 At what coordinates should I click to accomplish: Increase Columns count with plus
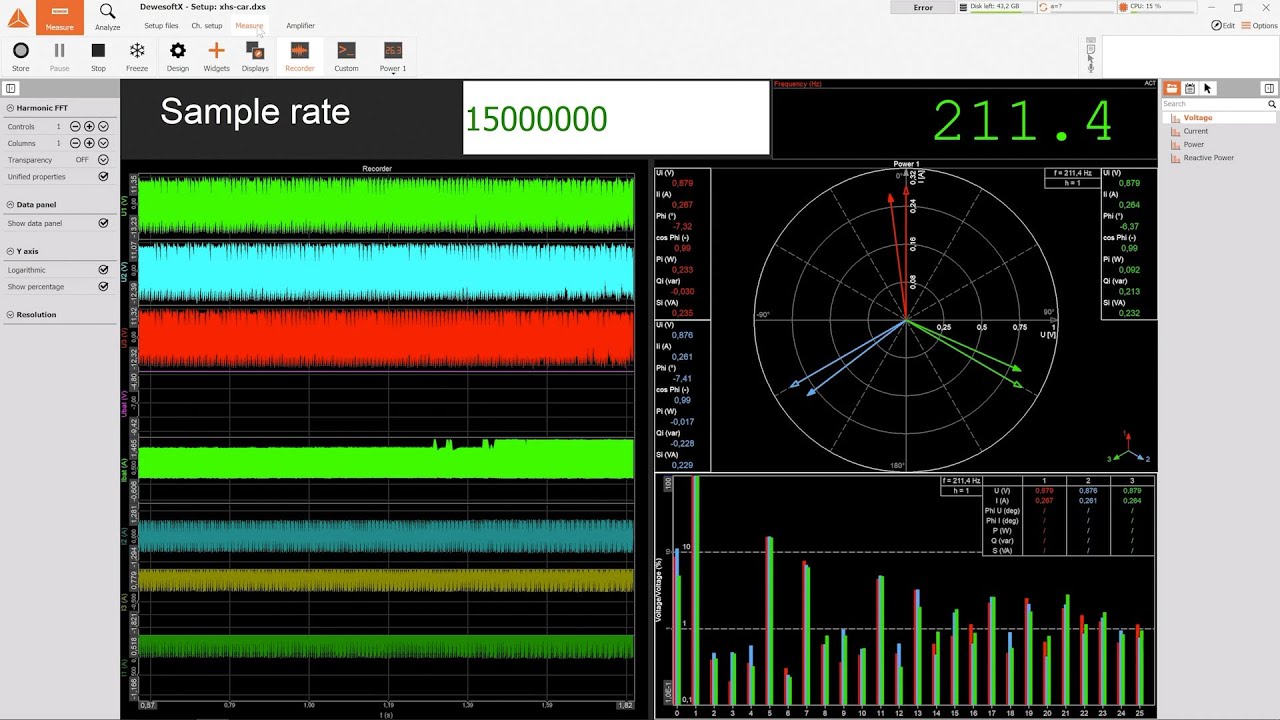click(89, 143)
